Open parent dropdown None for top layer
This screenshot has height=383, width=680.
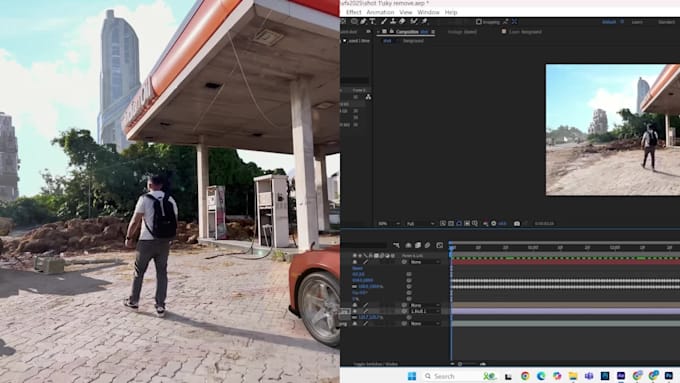click(x=424, y=262)
